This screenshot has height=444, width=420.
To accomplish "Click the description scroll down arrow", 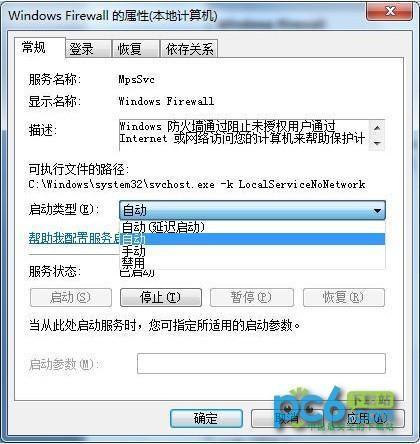I will (377, 143).
